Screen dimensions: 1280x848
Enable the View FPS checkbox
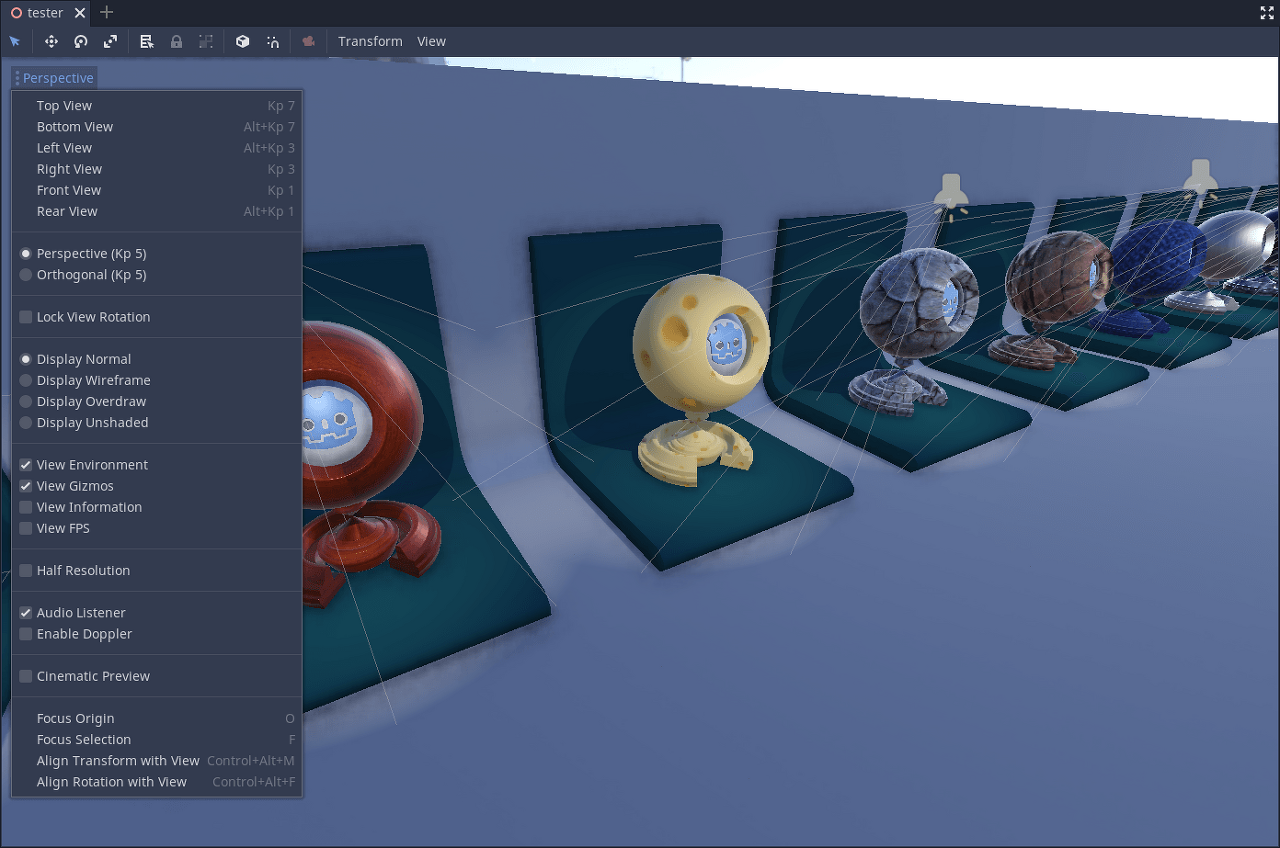pos(157,528)
